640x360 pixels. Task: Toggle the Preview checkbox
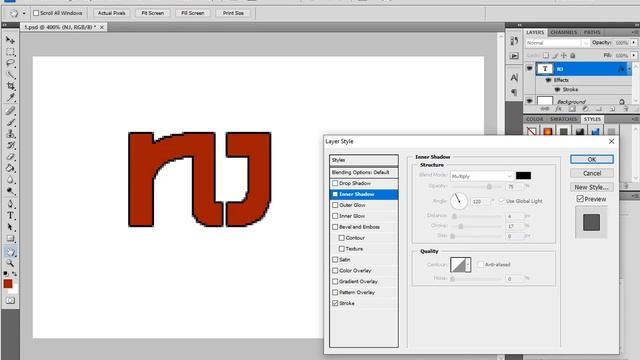pos(580,199)
